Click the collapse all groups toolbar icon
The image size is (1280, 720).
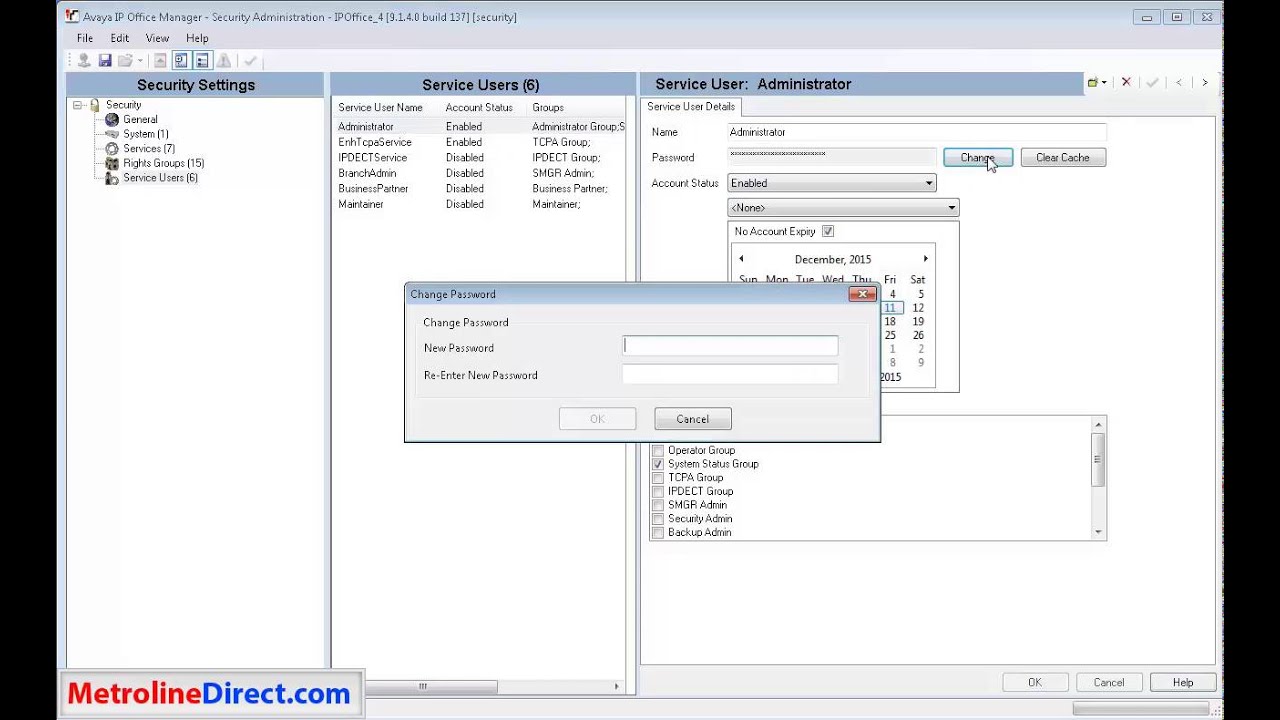pos(160,61)
